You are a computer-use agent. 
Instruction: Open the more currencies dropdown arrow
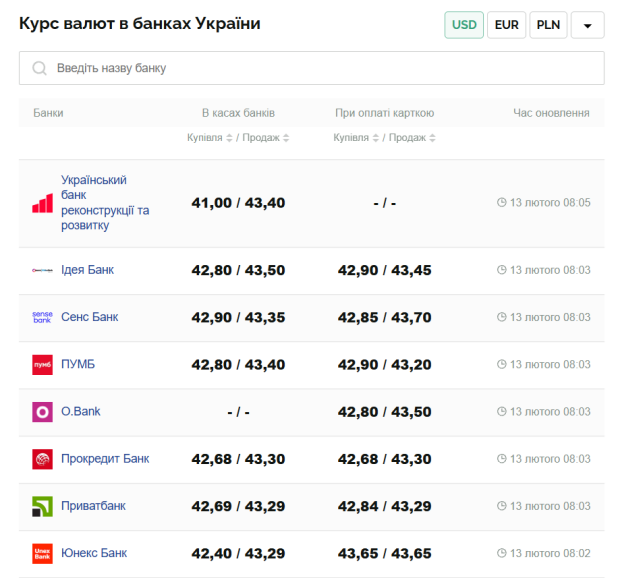tap(587, 25)
